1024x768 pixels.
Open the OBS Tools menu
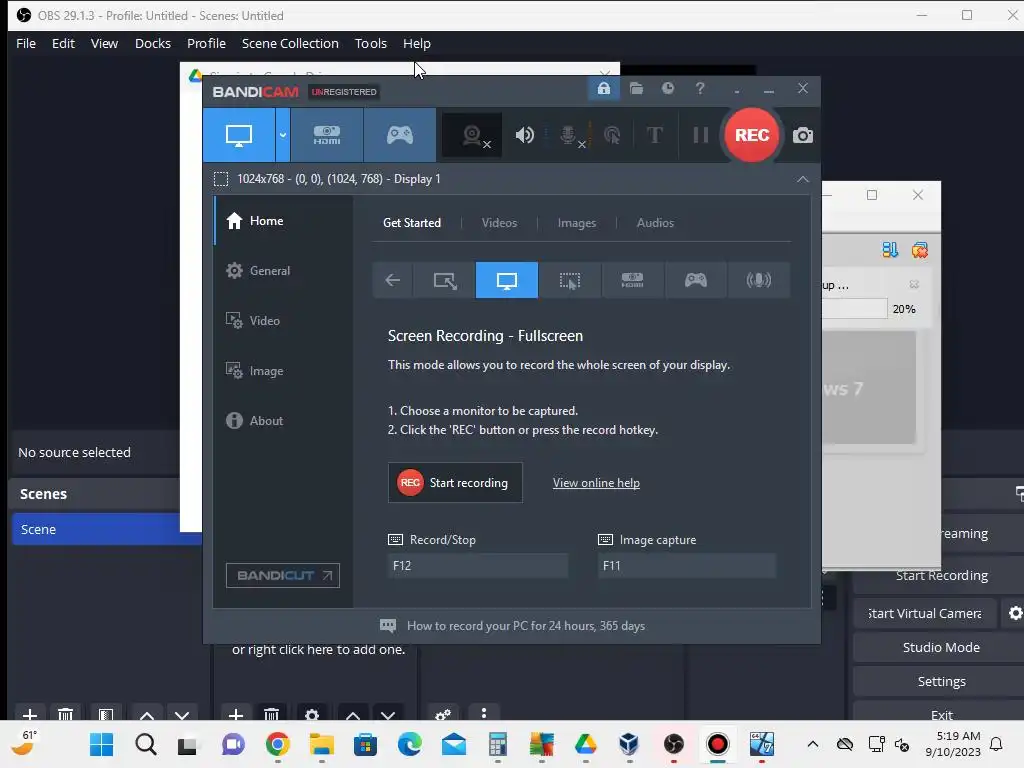point(370,43)
